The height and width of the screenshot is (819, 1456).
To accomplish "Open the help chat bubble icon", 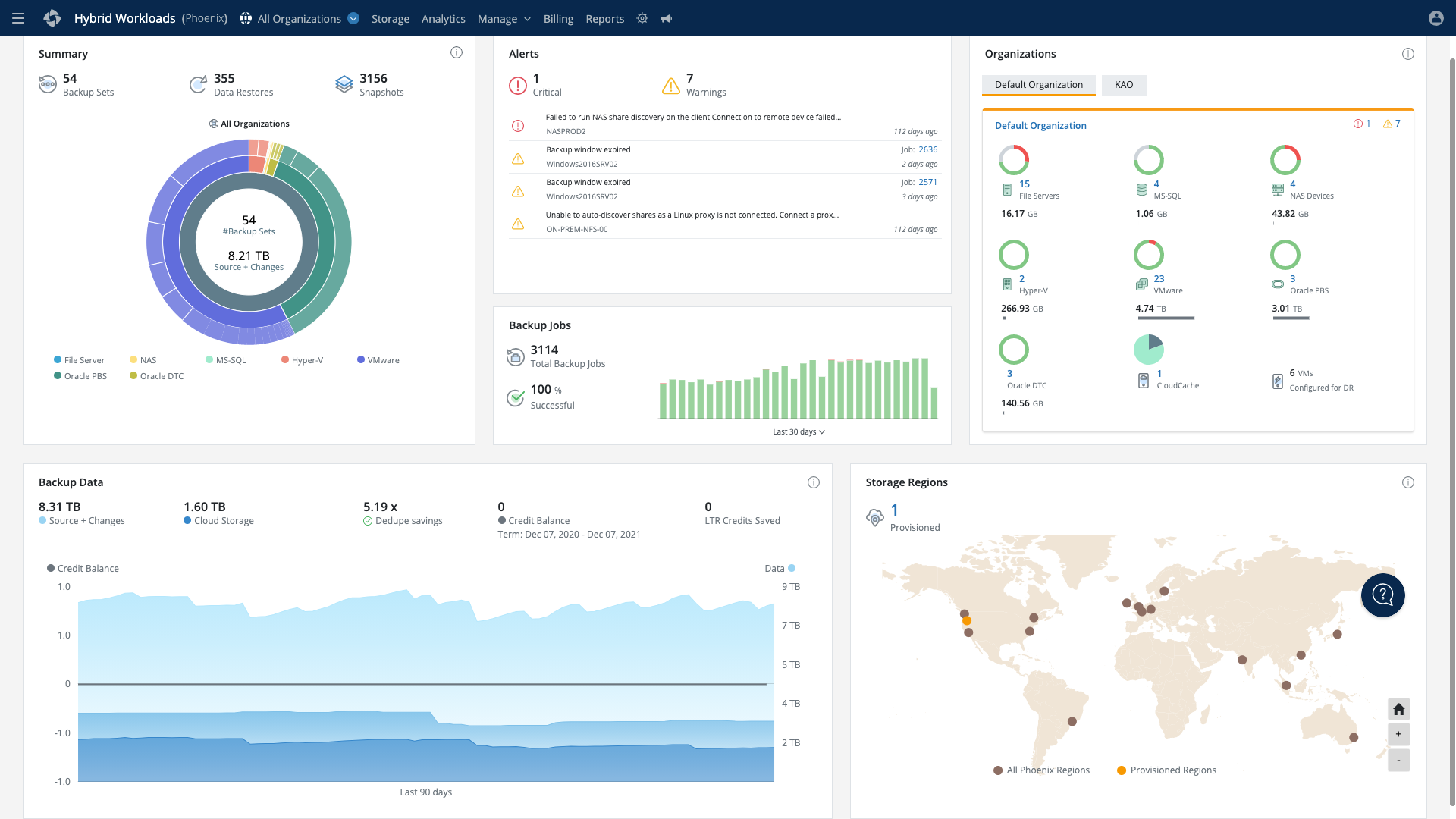I will 1382,595.
